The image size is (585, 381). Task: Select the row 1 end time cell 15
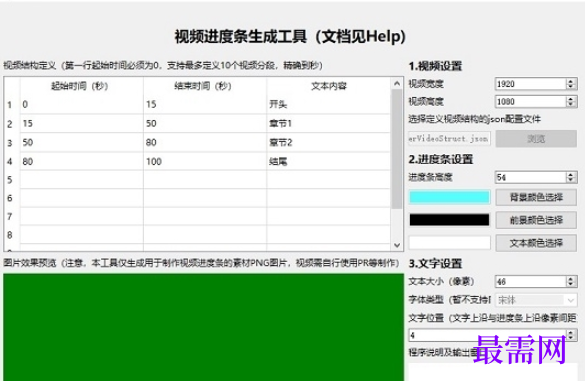(205, 104)
